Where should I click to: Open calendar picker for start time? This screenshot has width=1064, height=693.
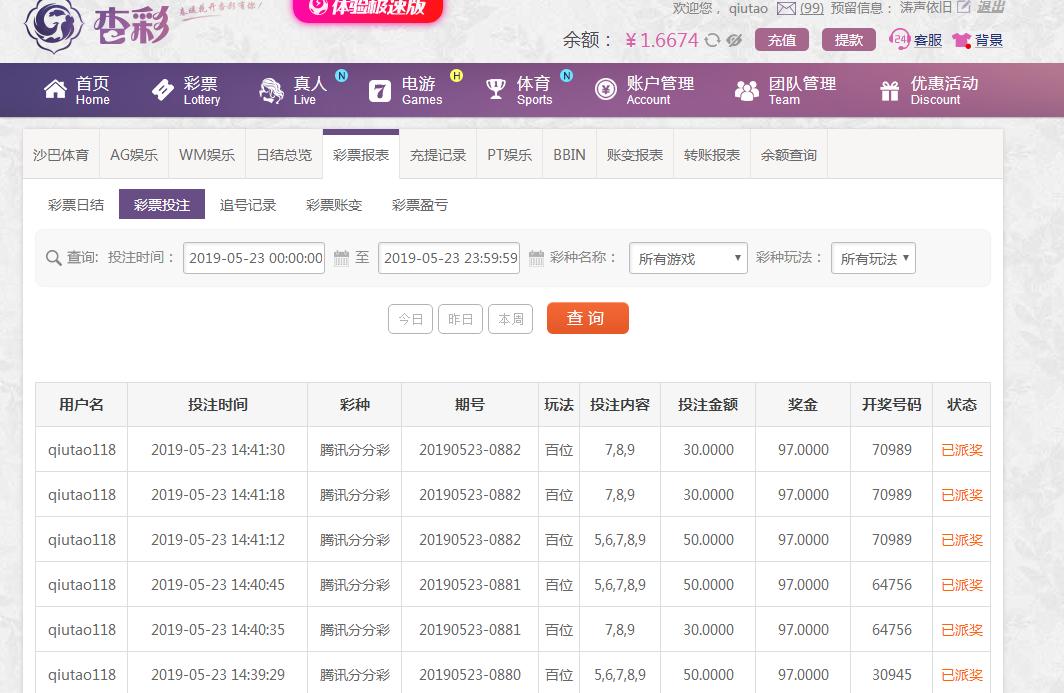click(x=341, y=258)
